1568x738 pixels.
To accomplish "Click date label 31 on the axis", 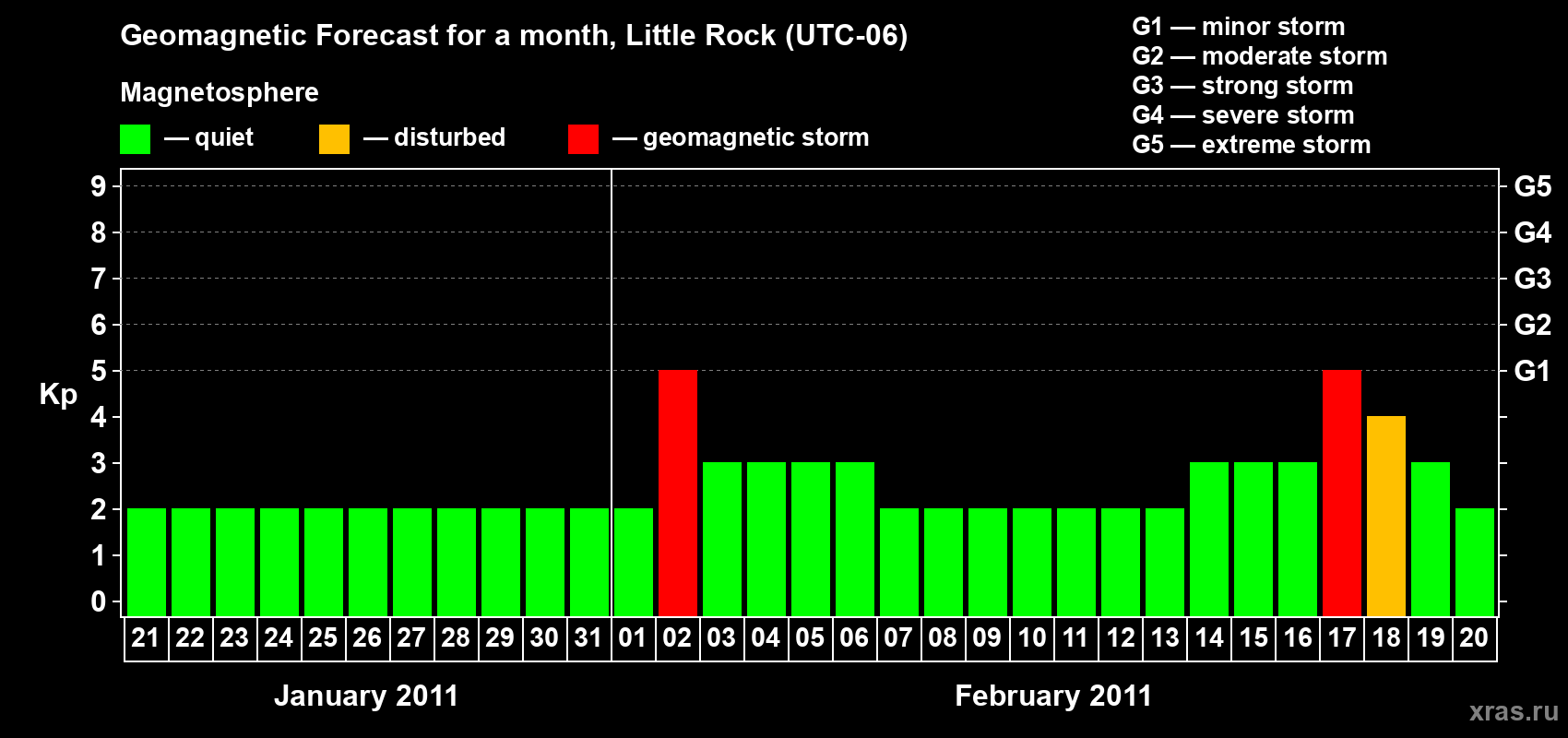I will pos(588,637).
